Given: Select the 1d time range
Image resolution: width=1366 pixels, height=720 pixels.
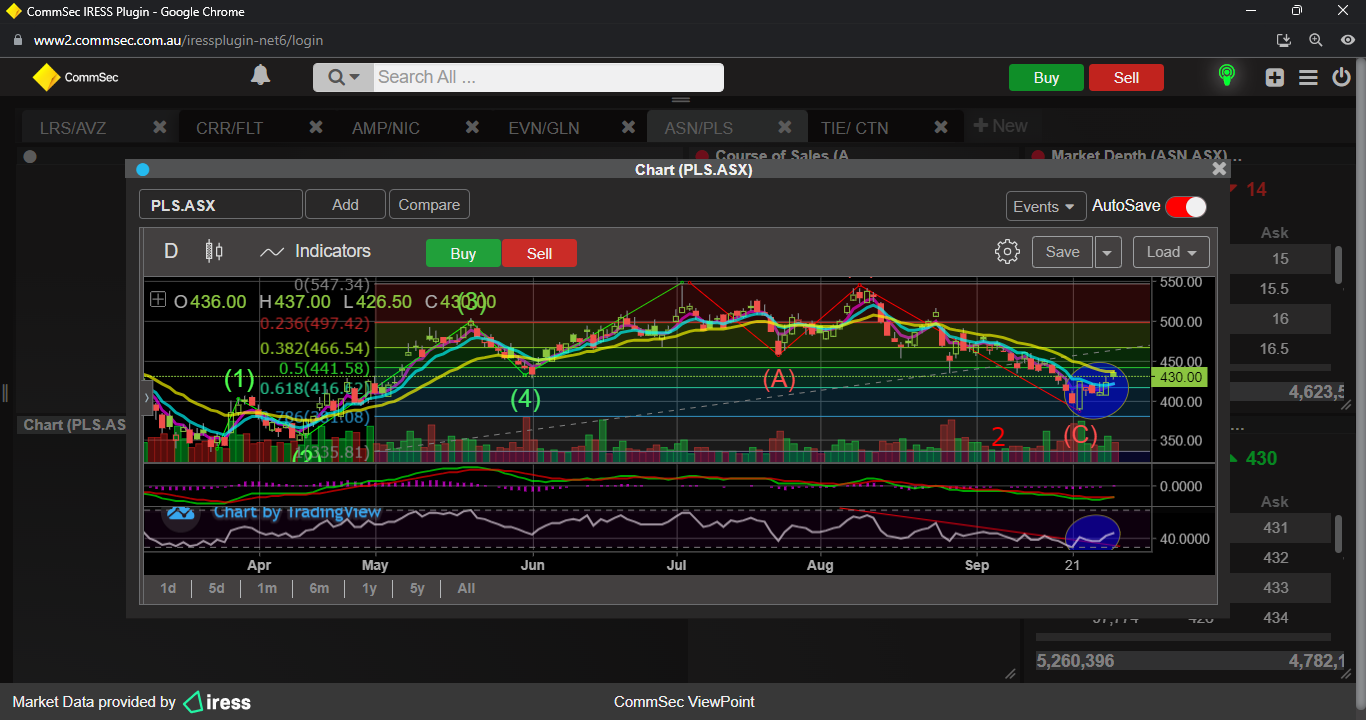Looking at the screenshot, I should pyautogui.click(x=168, y=588).
